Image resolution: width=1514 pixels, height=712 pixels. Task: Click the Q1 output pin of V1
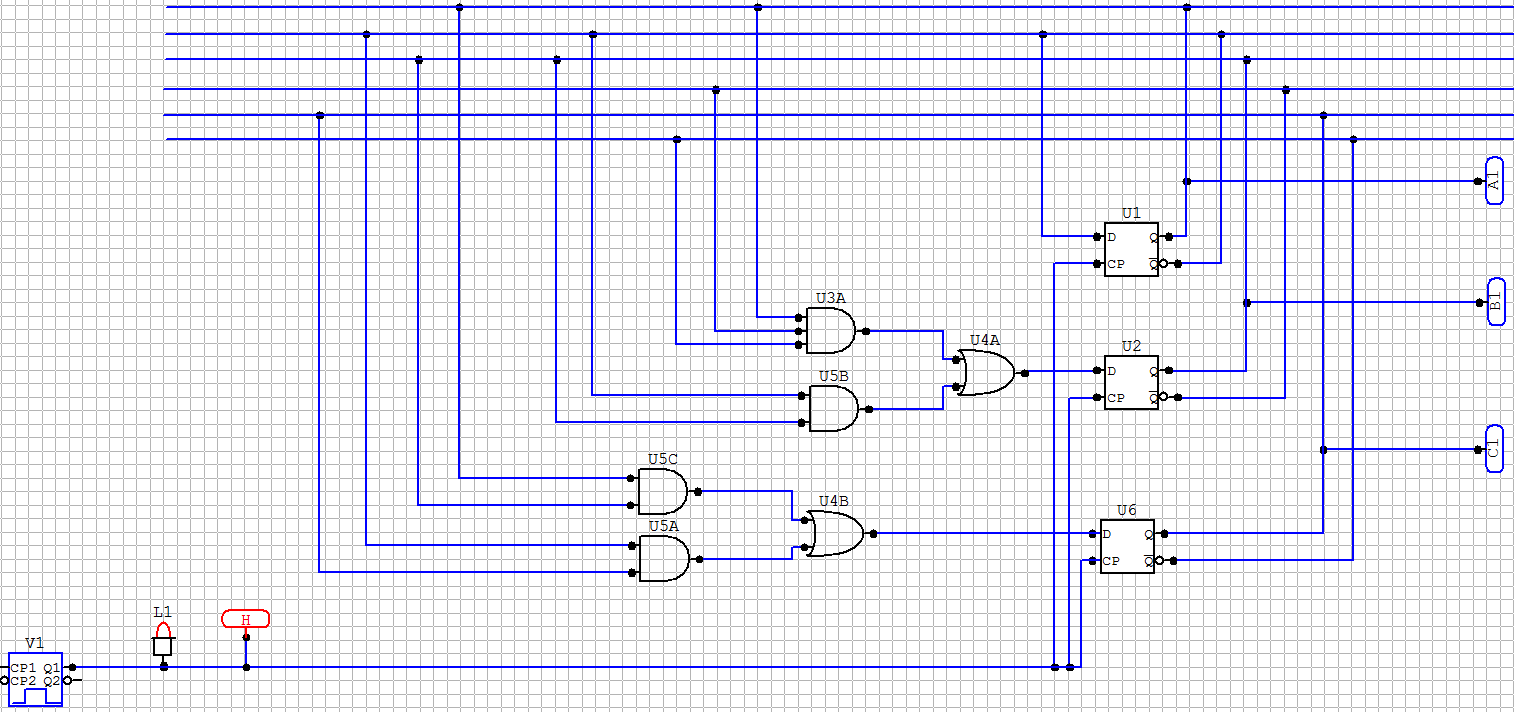click(72, 667)
